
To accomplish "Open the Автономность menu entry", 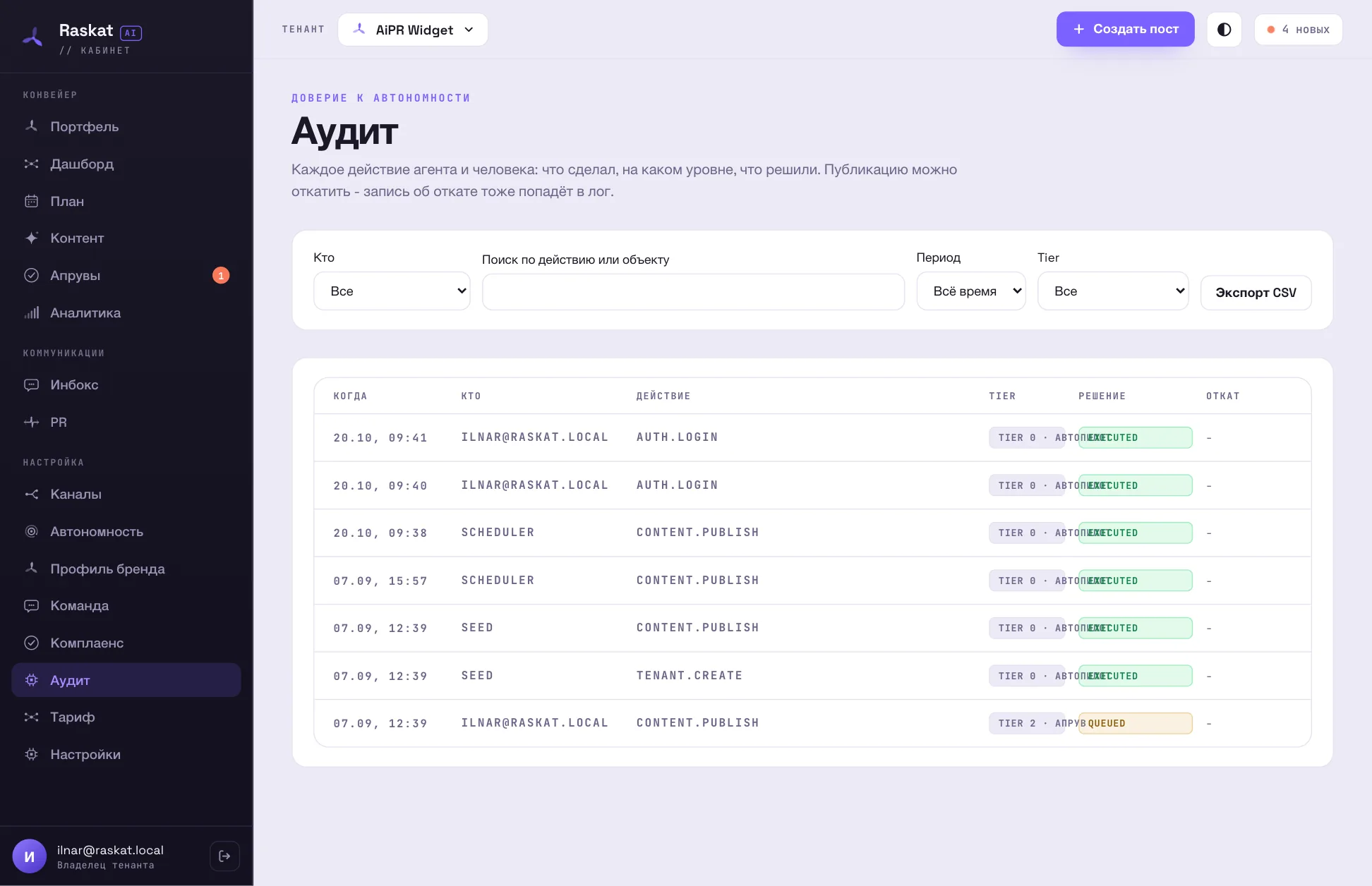I will 126,531.
